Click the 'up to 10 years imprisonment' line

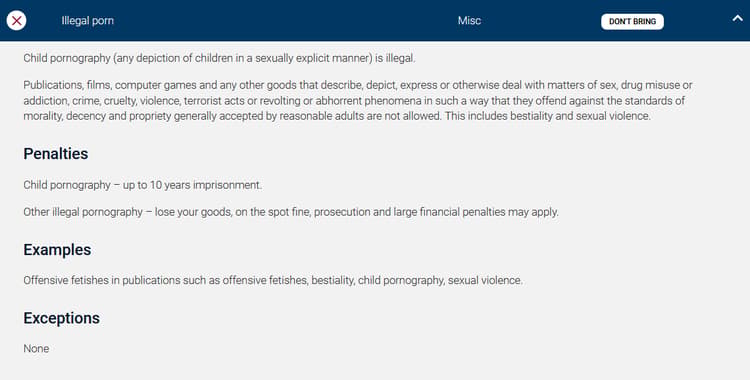click(143, 185)
